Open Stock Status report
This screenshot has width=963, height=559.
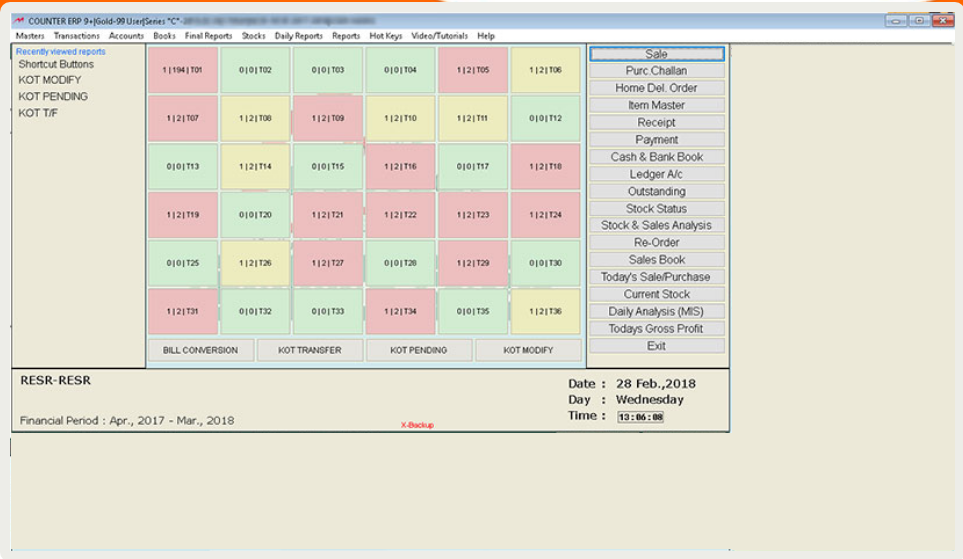tap(657, 208)
